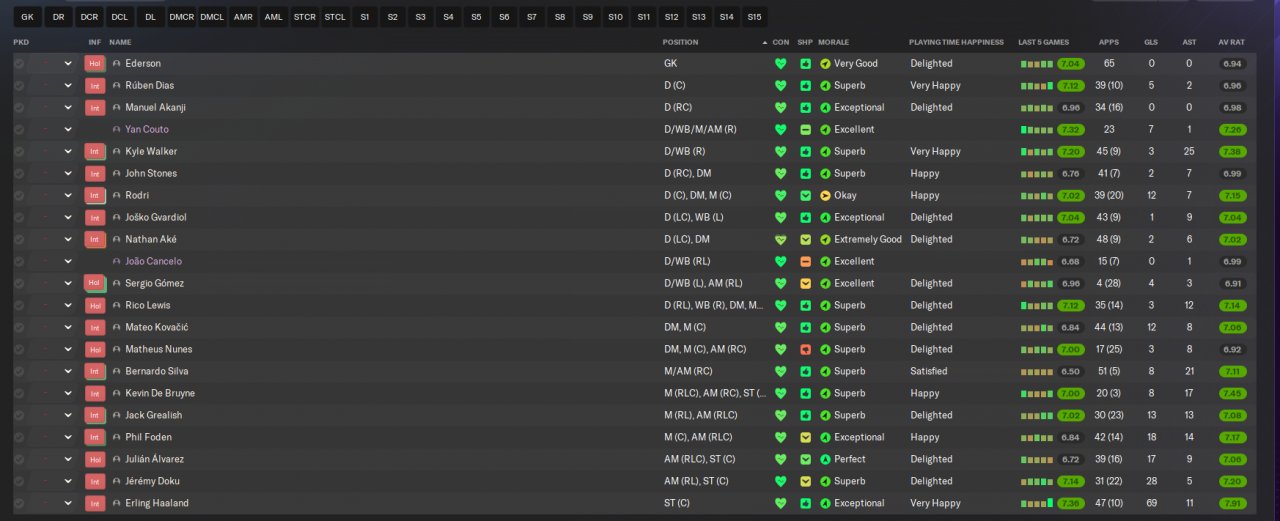Image resolution: width=1280 pixels, height=521 pixels.
Task: Select the S1 substitute slot
Action: pos(364,16)
